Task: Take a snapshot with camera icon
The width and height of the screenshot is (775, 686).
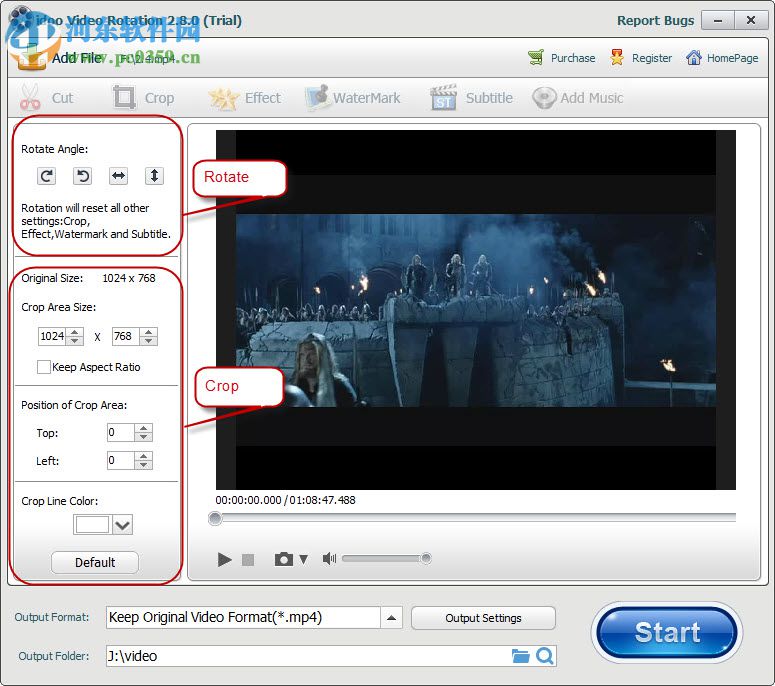Action: (x=284, y=559)
